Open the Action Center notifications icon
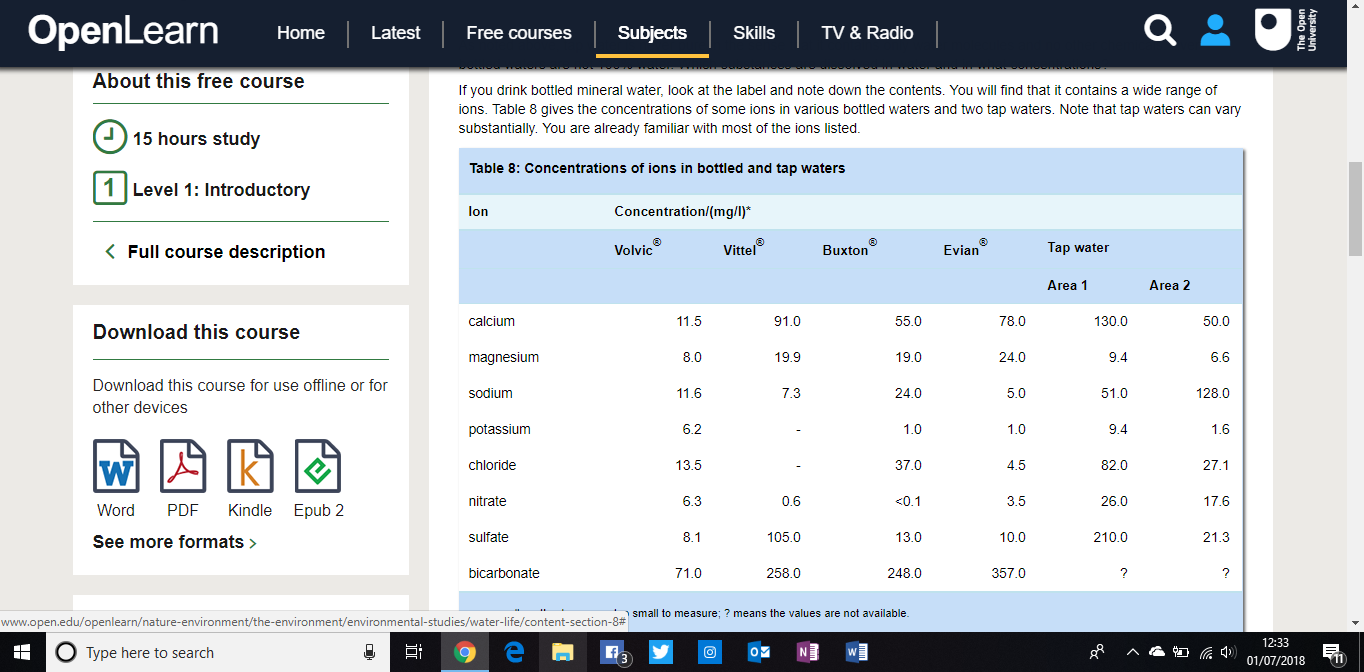Image resolution: width=1364 pixels, height=672 pixels. tap(1334, 652)
